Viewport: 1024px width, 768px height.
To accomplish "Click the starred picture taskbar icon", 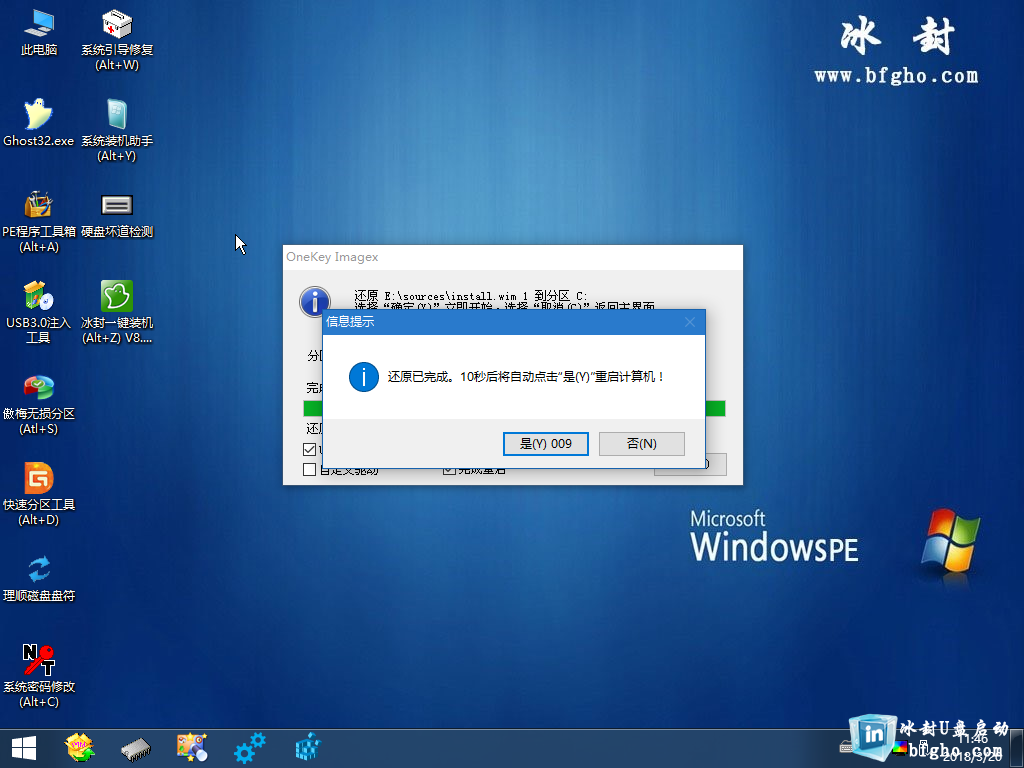I will [x=192, y=748].
